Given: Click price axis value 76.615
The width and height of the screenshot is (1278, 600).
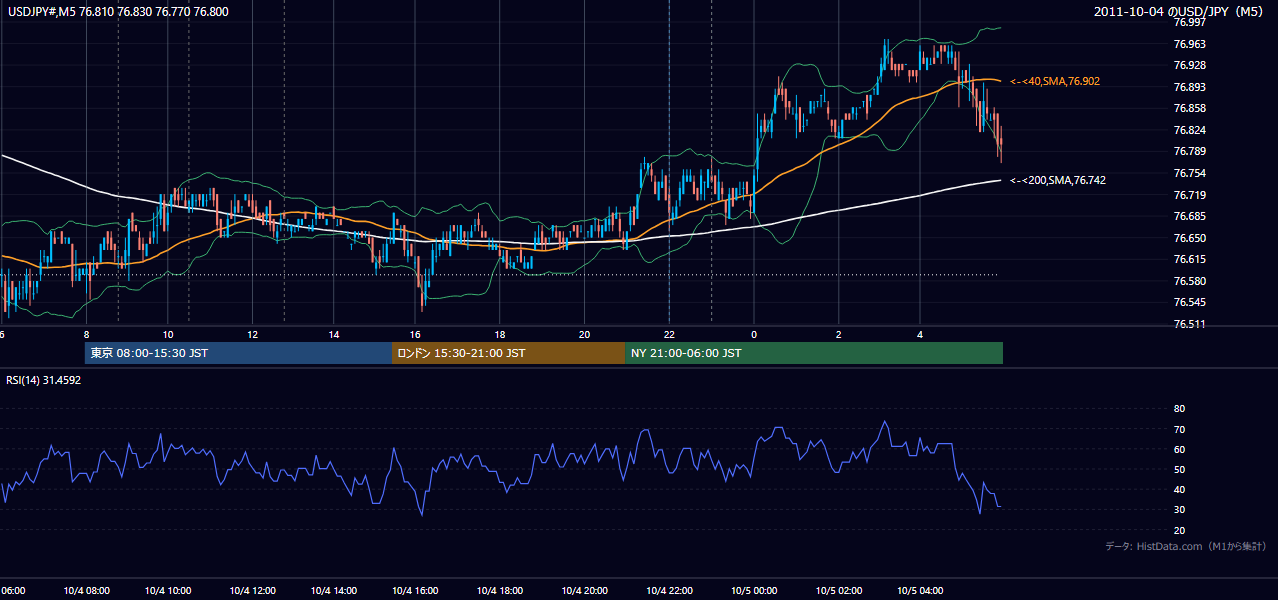Looking at the screenshot, I should 1189,259.
